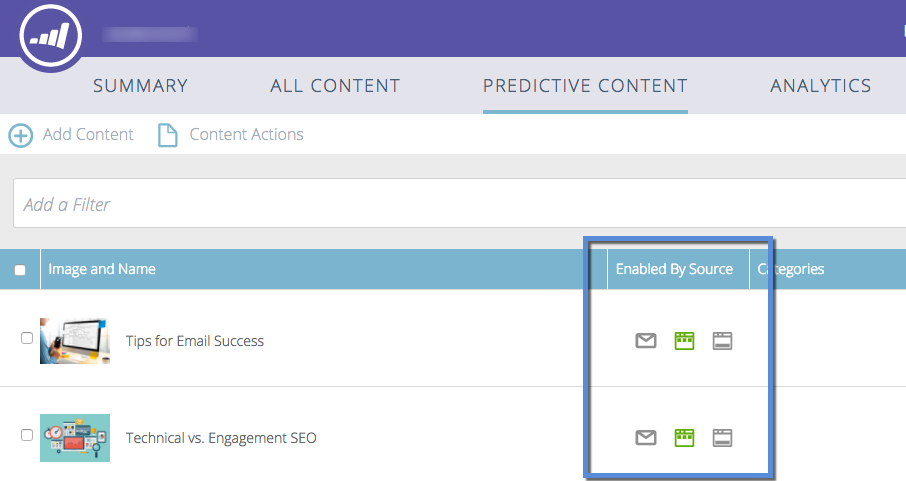Toggle the select-all checkbox in table header
The height and width of the screenshot is (481, 906).
(x=20, y=270)
